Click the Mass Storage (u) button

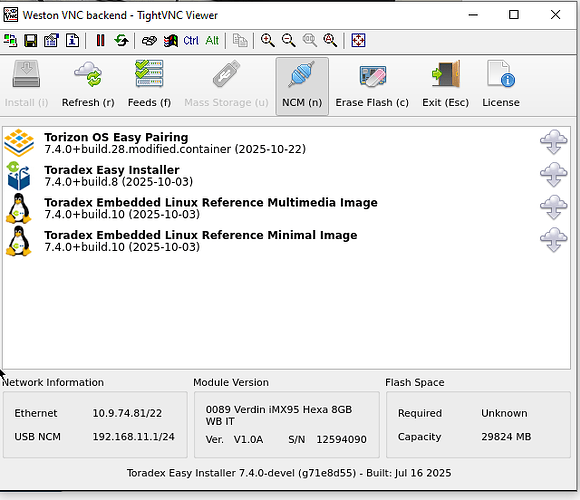[226, 85]
